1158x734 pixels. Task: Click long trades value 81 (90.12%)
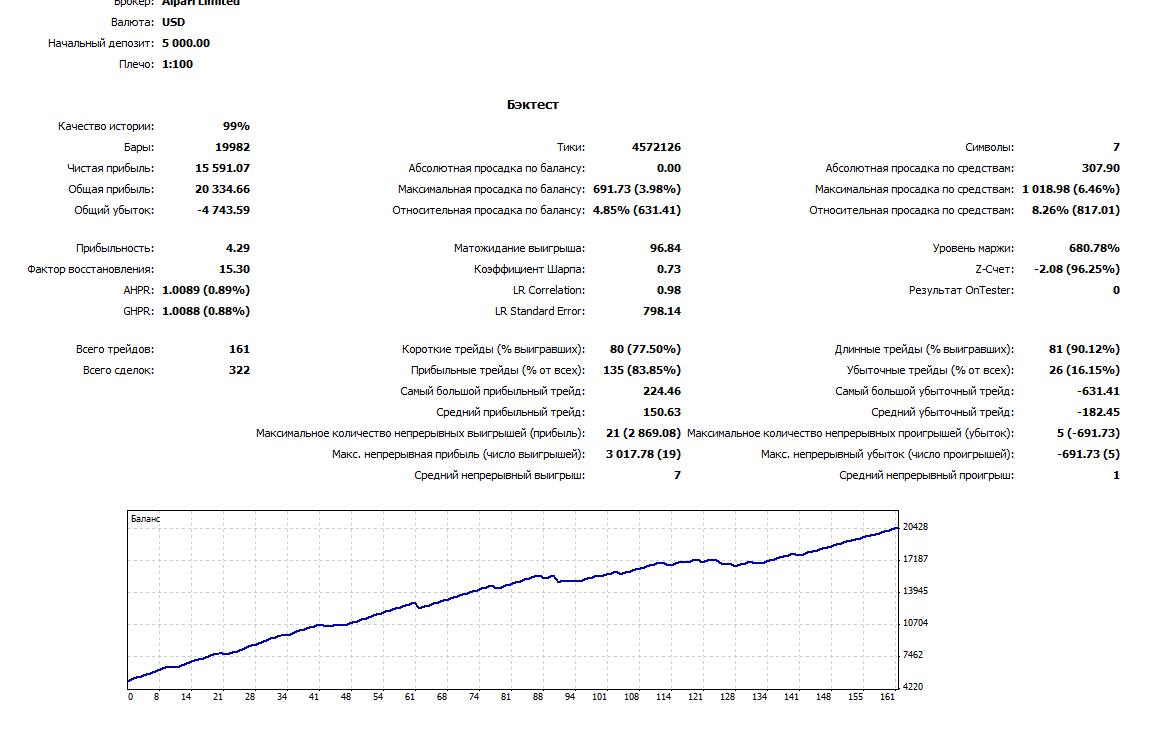pyautogui.click(x=1084, y=349)
